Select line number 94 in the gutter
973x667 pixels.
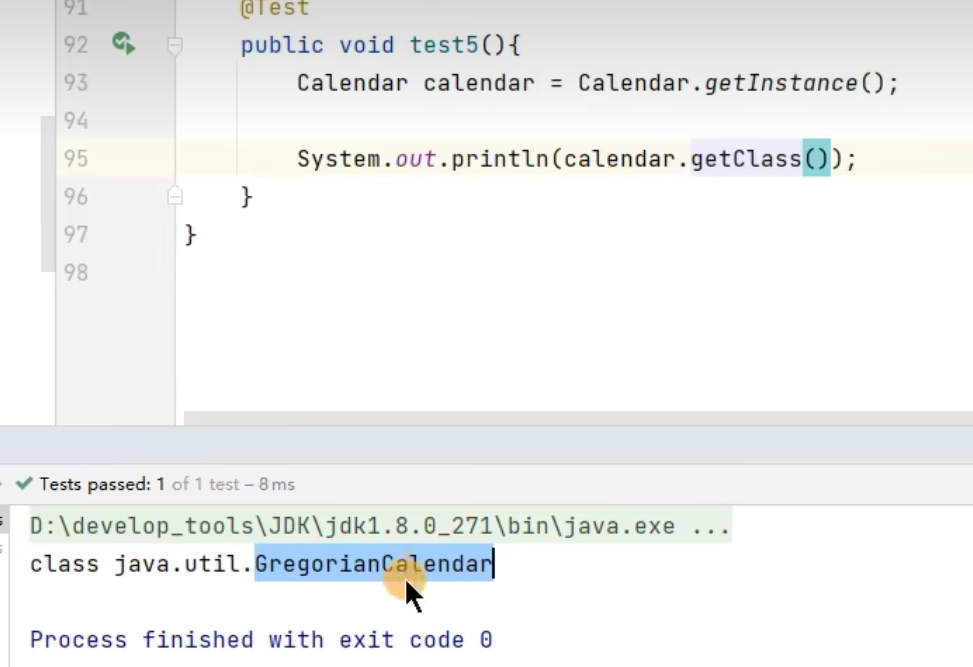click(x=76, y=120)
